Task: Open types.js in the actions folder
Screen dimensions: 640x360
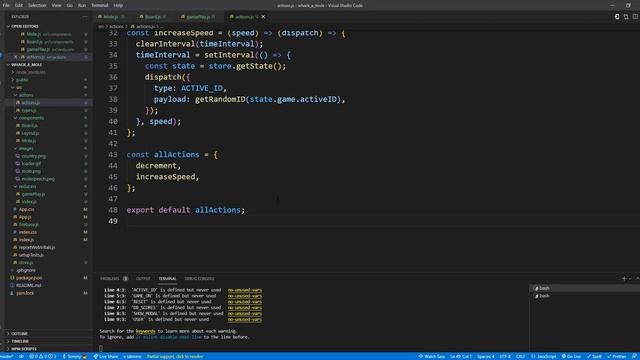Action: click(29, 110)
